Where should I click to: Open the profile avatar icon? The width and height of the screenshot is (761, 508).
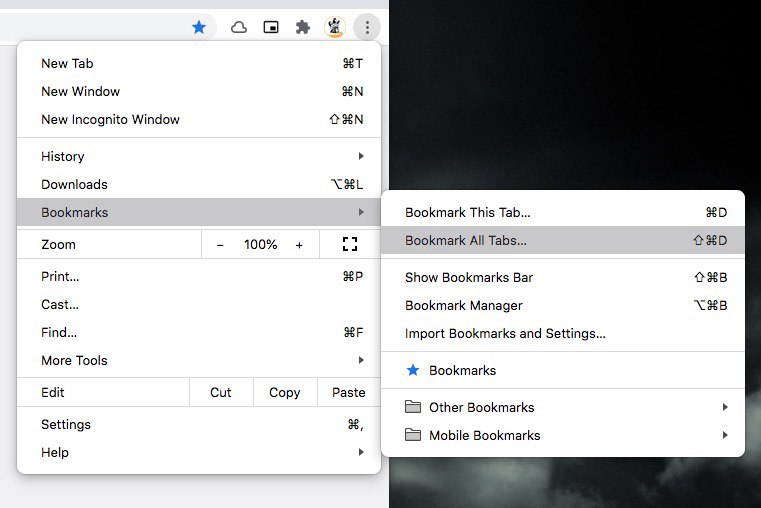335,27
